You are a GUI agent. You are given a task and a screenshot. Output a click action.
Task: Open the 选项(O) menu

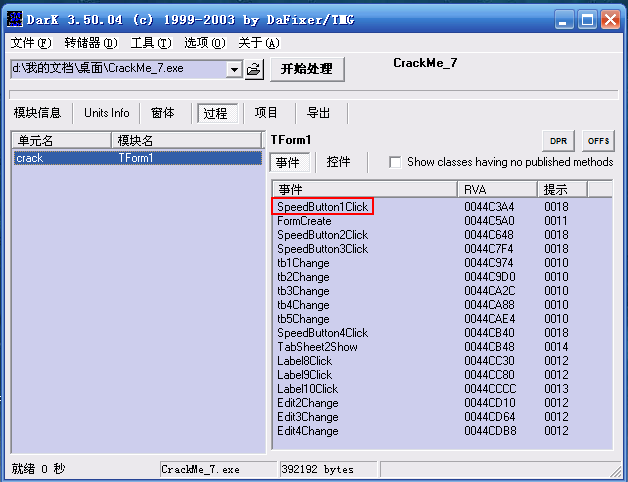pyautogui.click(x=205, y=43)
